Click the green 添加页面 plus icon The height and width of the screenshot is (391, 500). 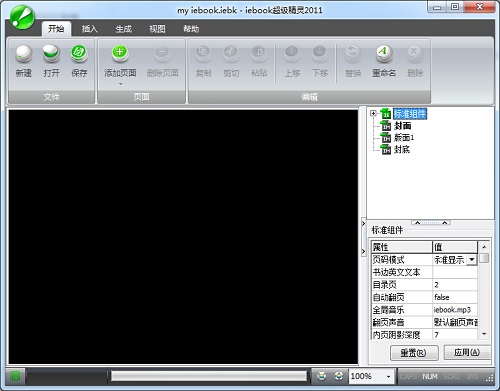(120, 54)
